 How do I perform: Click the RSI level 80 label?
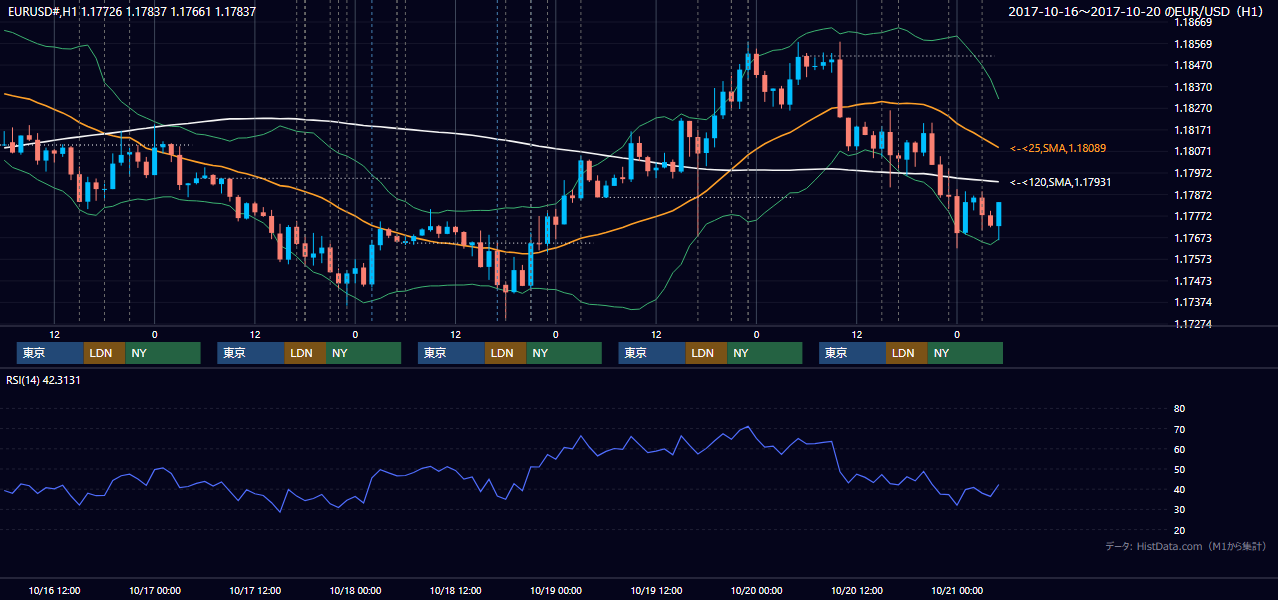click(1179, 409)
